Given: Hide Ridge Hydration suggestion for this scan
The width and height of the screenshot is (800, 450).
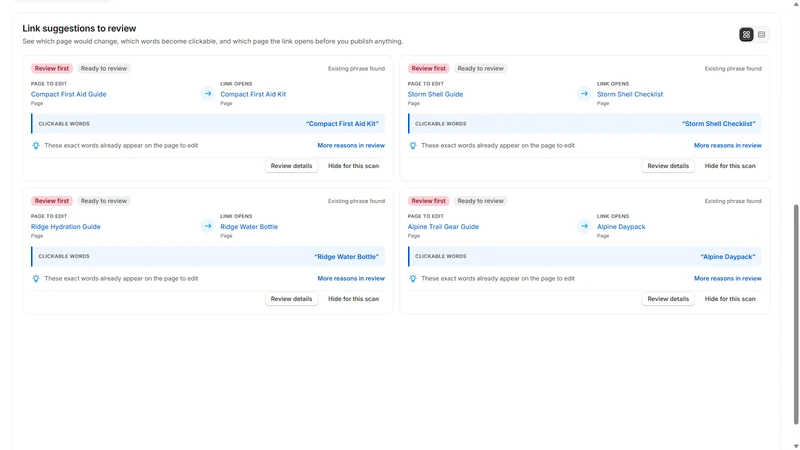Looking at the screenshot, I should (353, 299).
